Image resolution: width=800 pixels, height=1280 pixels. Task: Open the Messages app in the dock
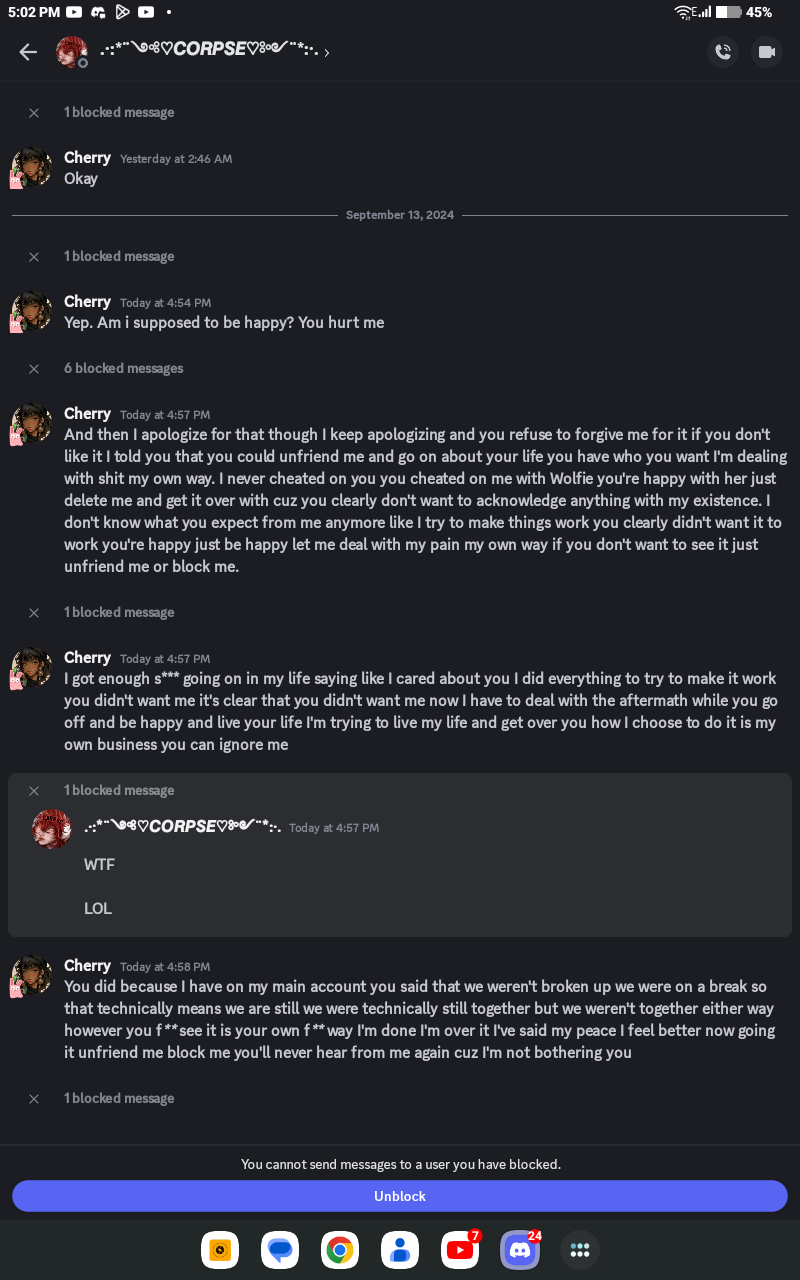coord(280,1249)
